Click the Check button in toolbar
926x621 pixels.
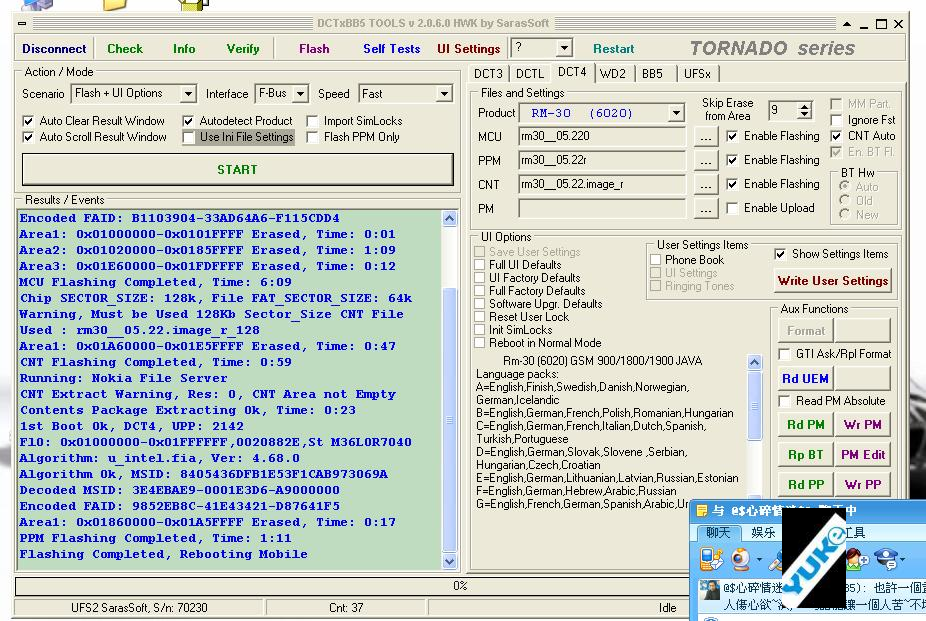[125, 49]
